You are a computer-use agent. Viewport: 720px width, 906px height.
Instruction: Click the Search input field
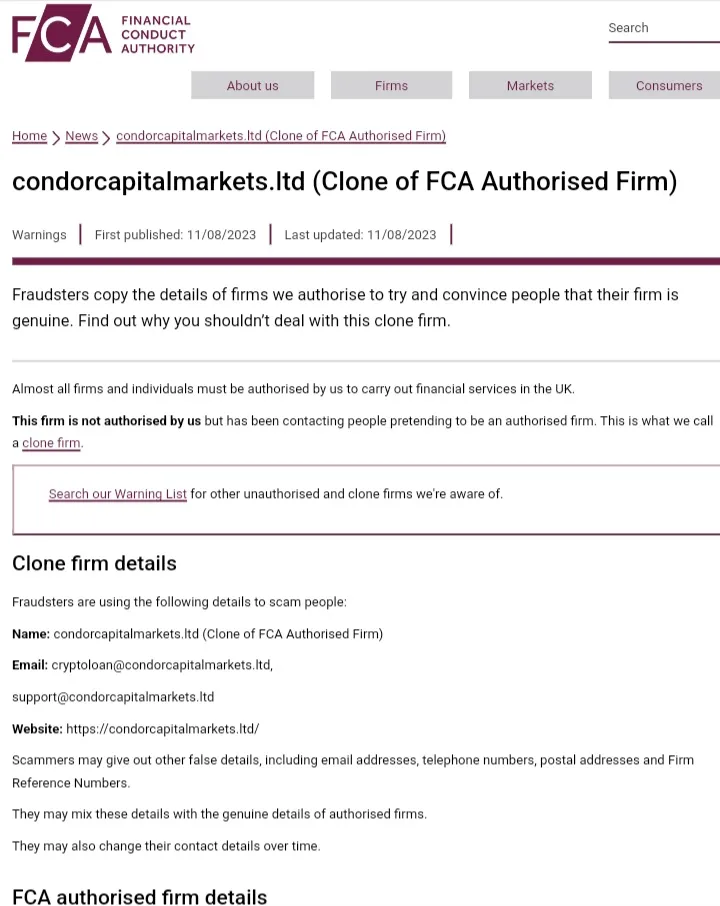coord(663,28)
